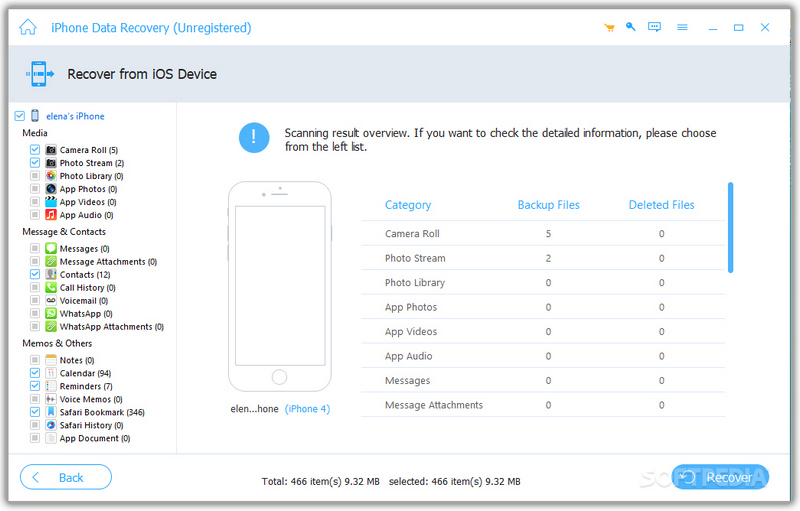Toggle the elena's iPhone checkbox

[x=20, y=116]
